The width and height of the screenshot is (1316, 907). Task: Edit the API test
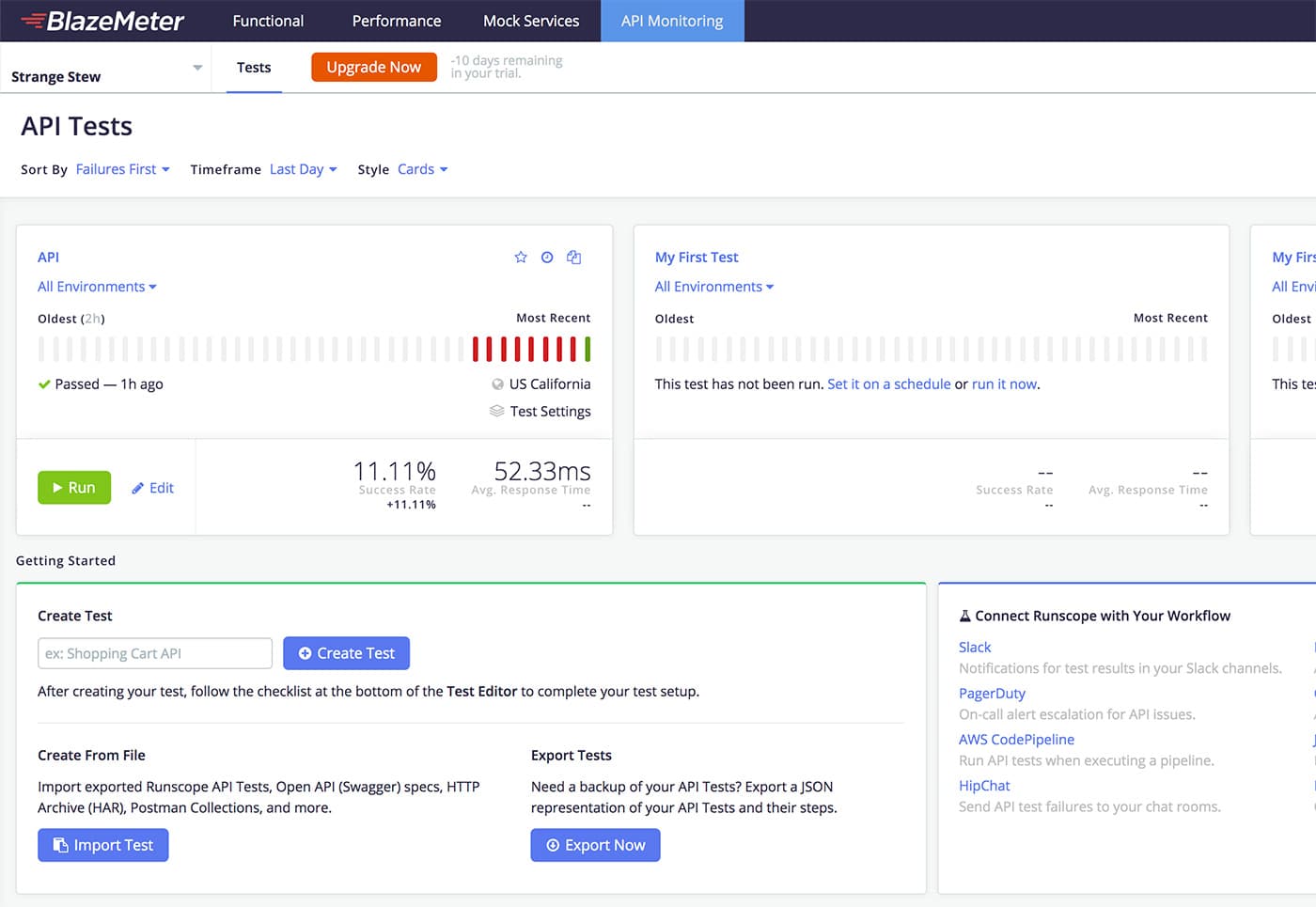pos(152,488)
